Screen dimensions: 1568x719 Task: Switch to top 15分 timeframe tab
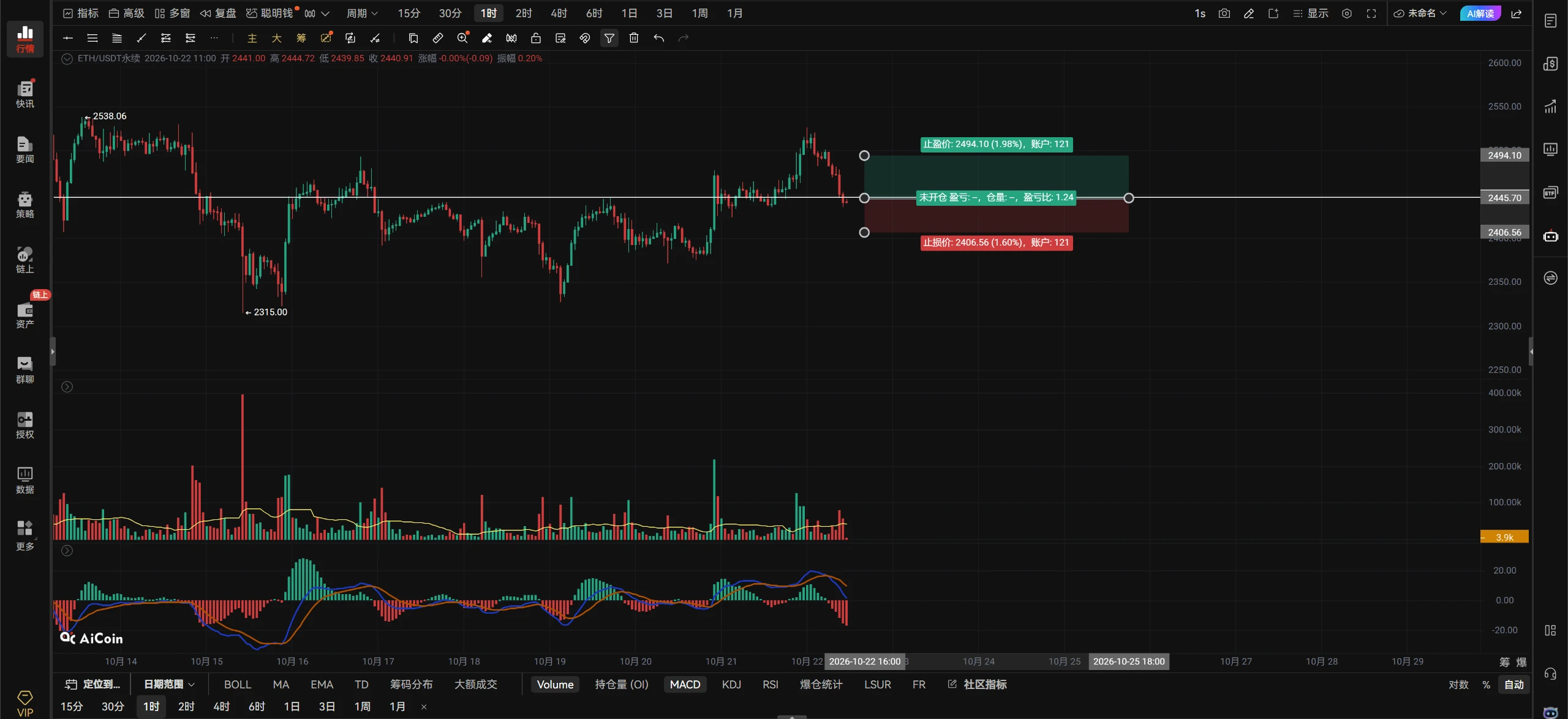tap(409, 13)
